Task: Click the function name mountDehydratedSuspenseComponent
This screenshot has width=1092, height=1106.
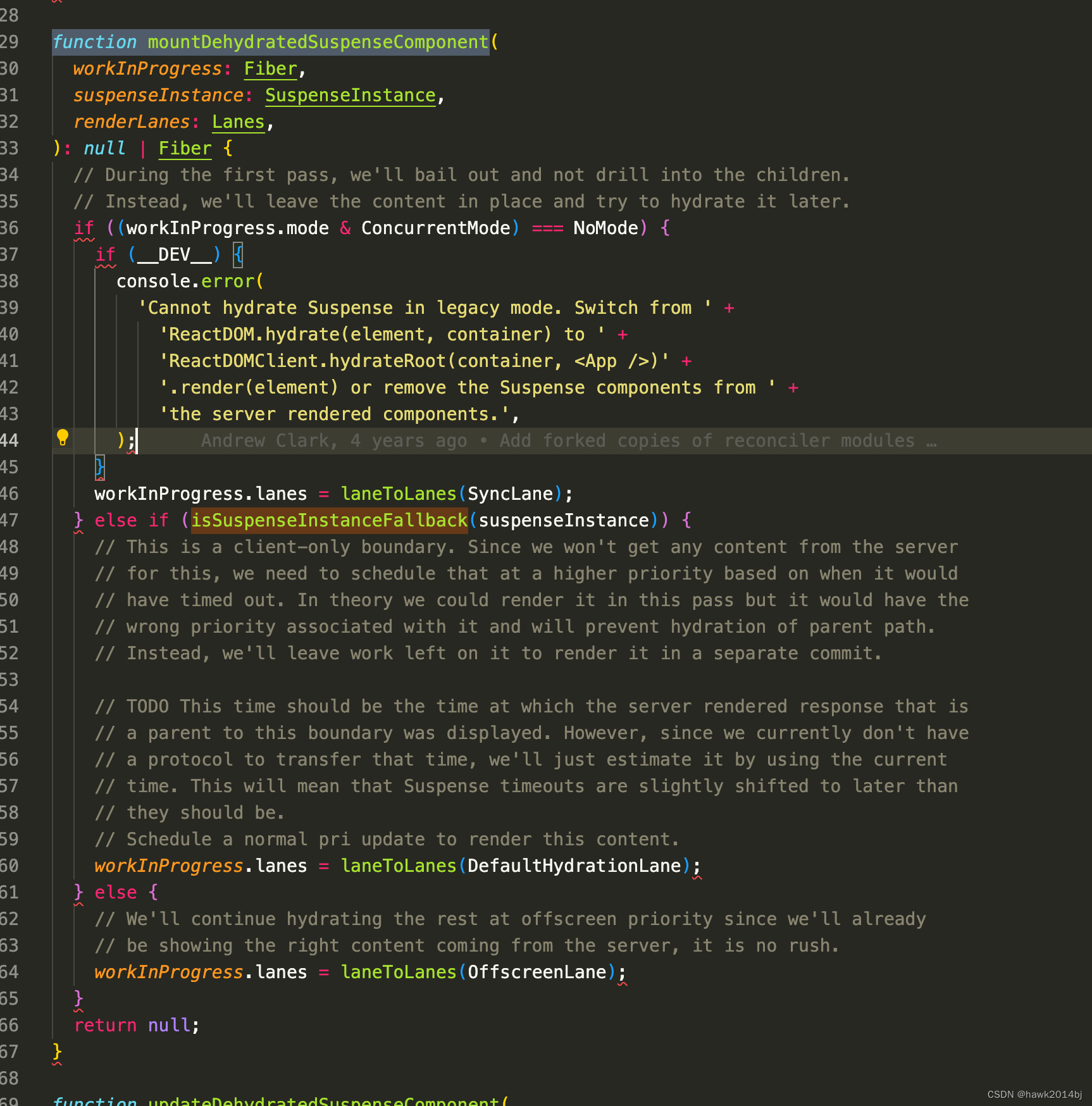Action: point(318,42)
